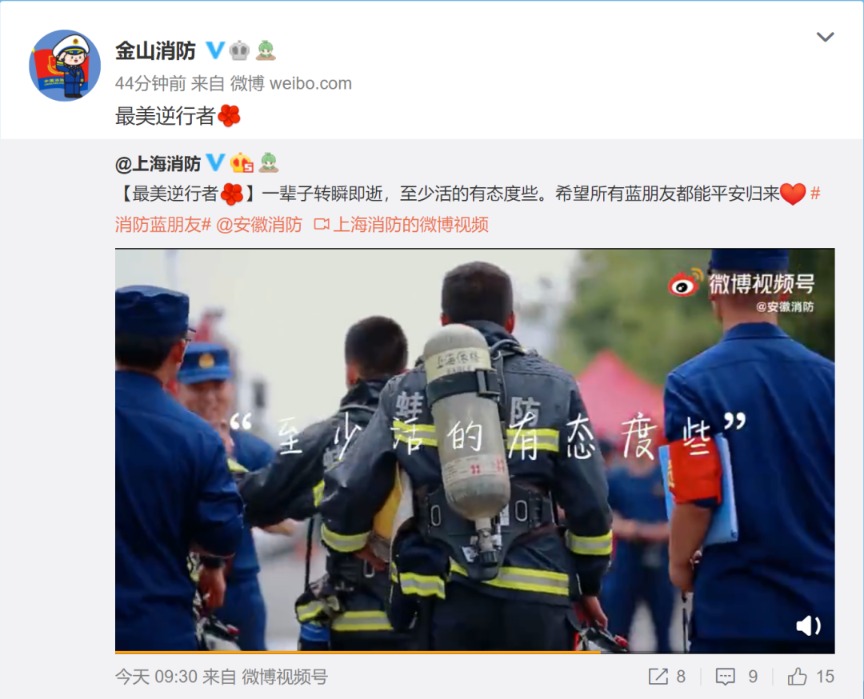The width and height of the screenshot is (864, 699).
Task: Toggle the video sound speaker icon
Action: 808,626
